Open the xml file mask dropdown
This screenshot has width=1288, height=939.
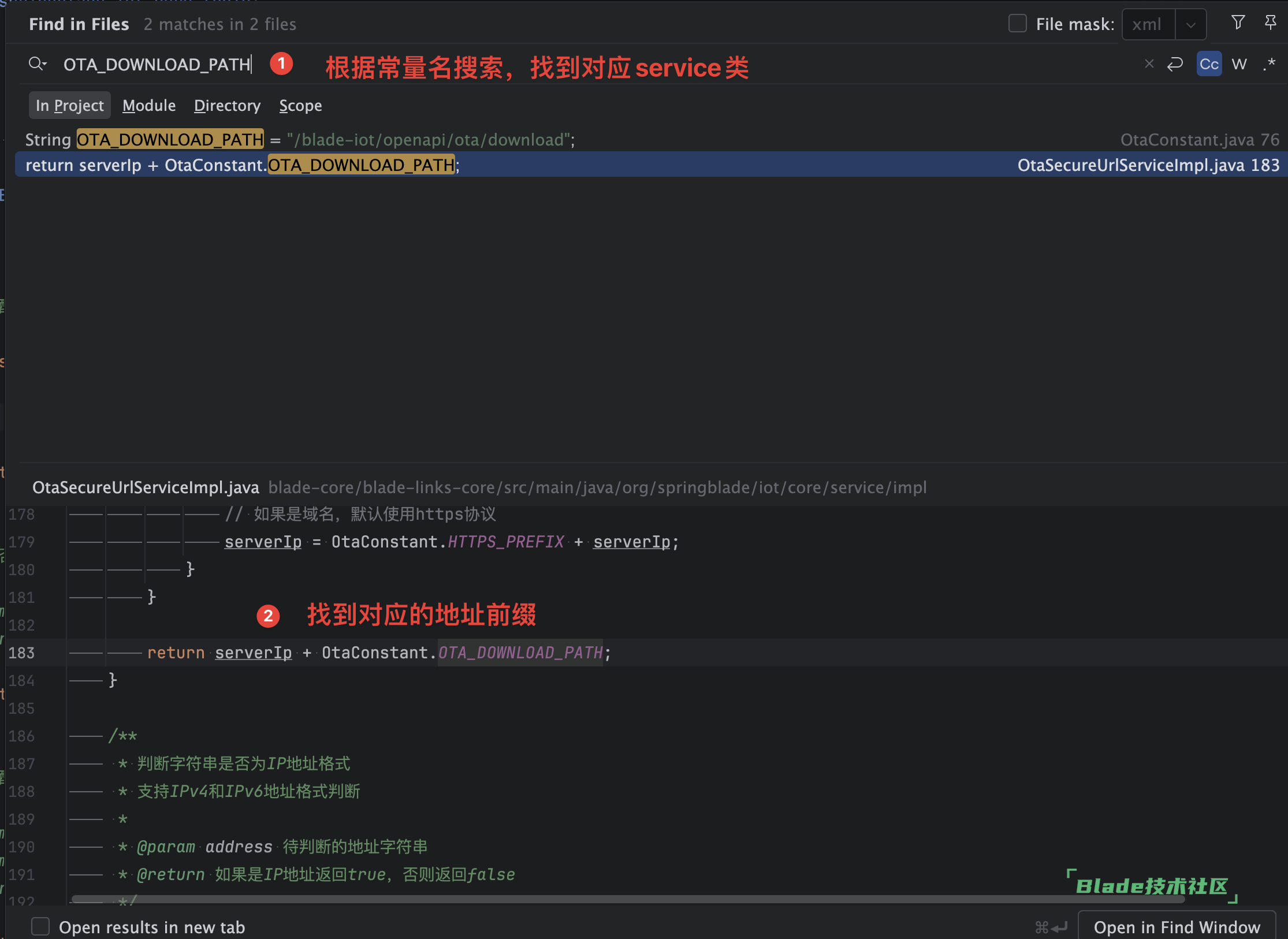point(1148,24)
